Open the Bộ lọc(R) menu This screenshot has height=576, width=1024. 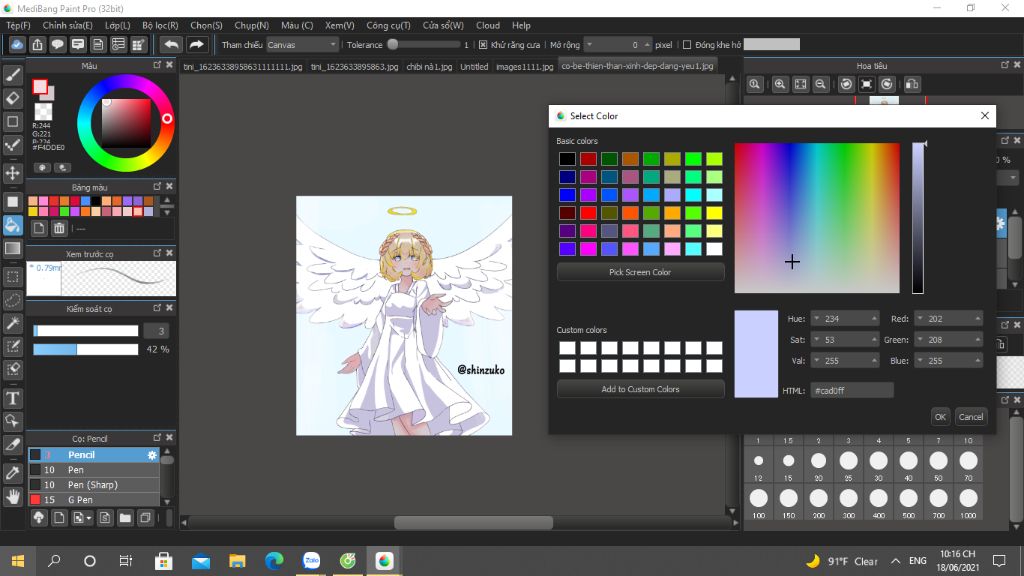[x=160, y=25]
